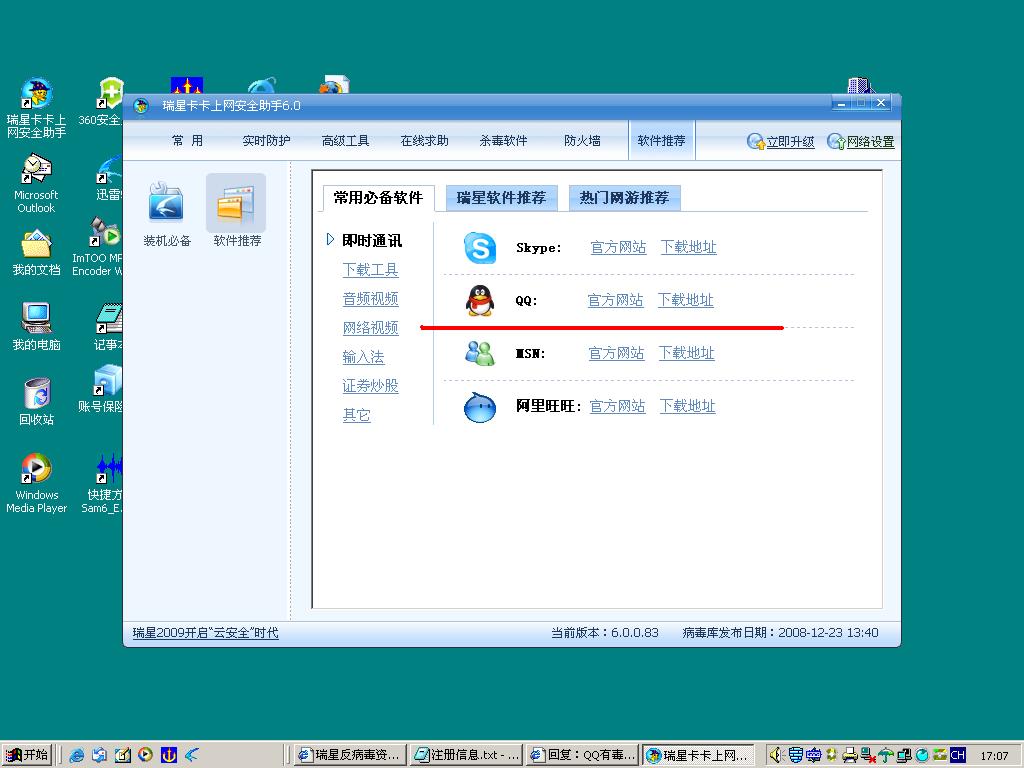
Task: Click the disconnected network tray icon
Action: 867,755
